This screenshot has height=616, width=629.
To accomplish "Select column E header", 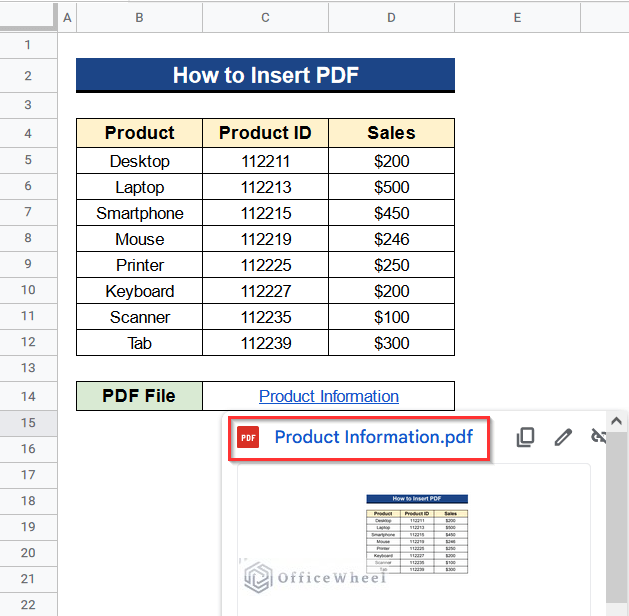I will click(x=517, y=18).
